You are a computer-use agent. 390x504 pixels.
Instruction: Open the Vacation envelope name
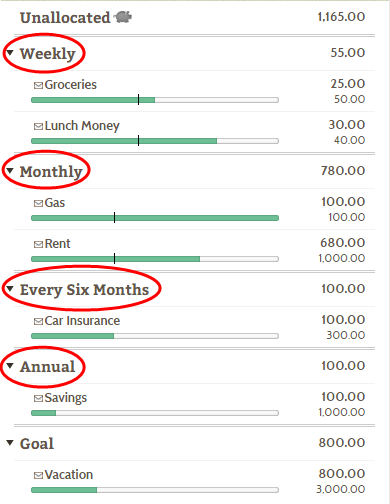(69, 475)
